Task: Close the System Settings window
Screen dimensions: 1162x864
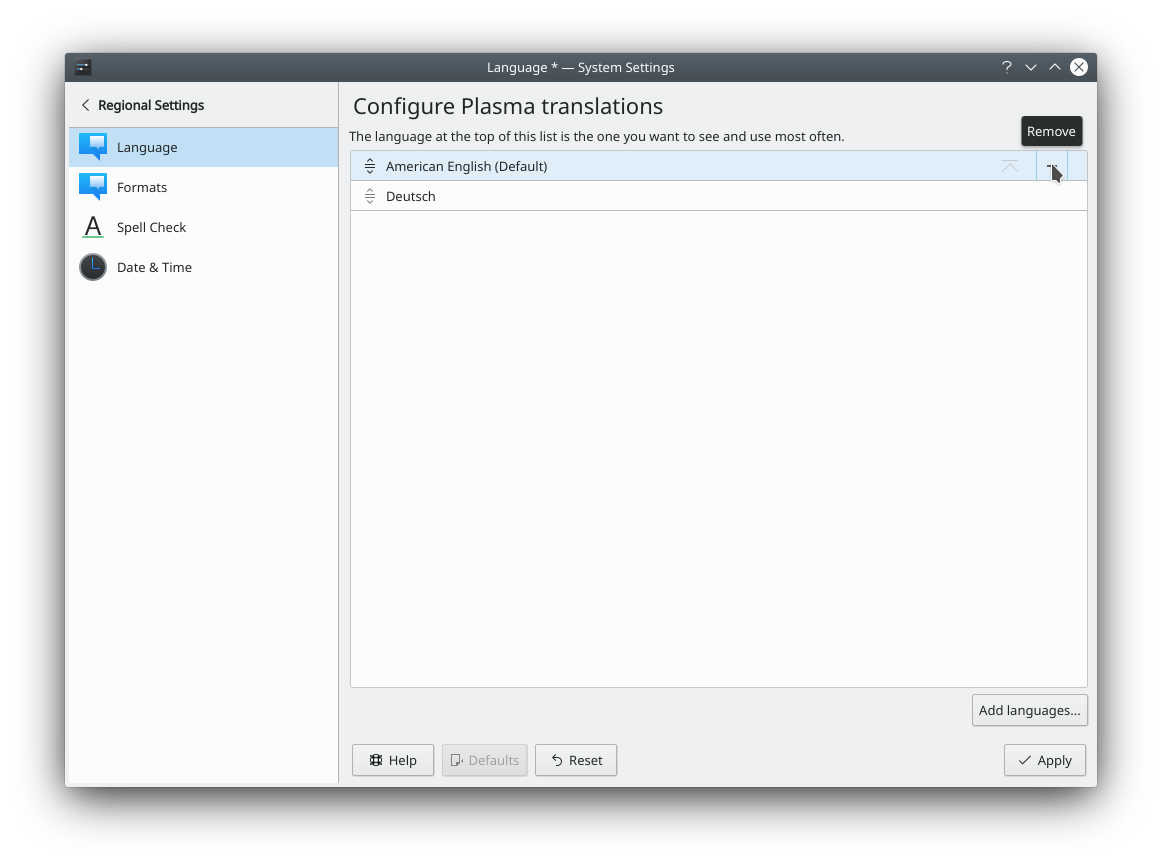Action: tap(1079, 67)
